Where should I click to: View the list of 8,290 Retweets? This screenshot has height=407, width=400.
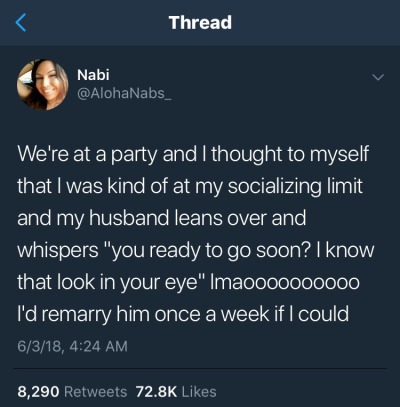72,392
